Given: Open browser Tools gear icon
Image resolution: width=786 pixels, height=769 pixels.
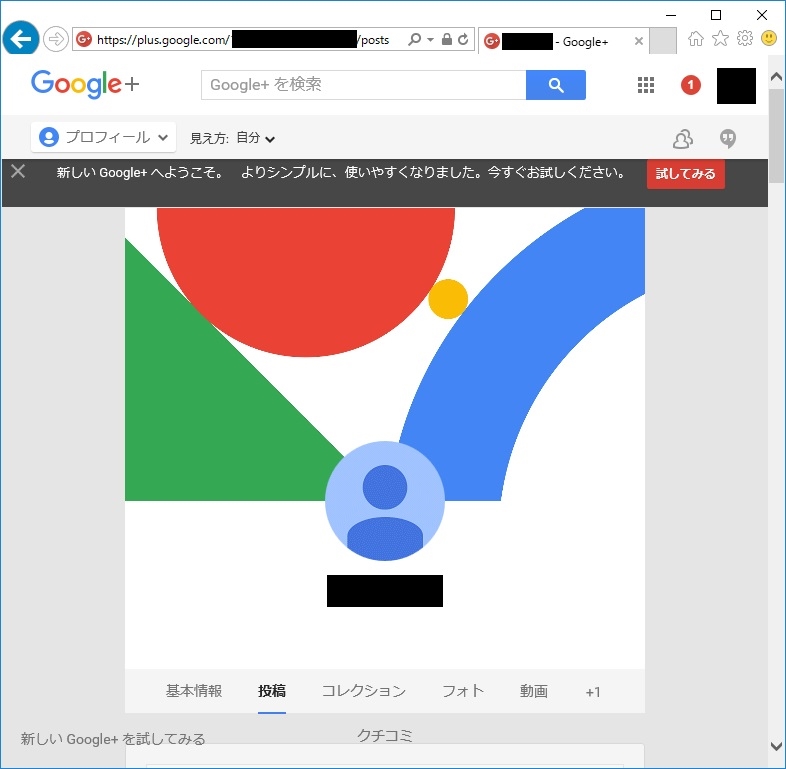Looking at the screenshot, I should (745, 38).
